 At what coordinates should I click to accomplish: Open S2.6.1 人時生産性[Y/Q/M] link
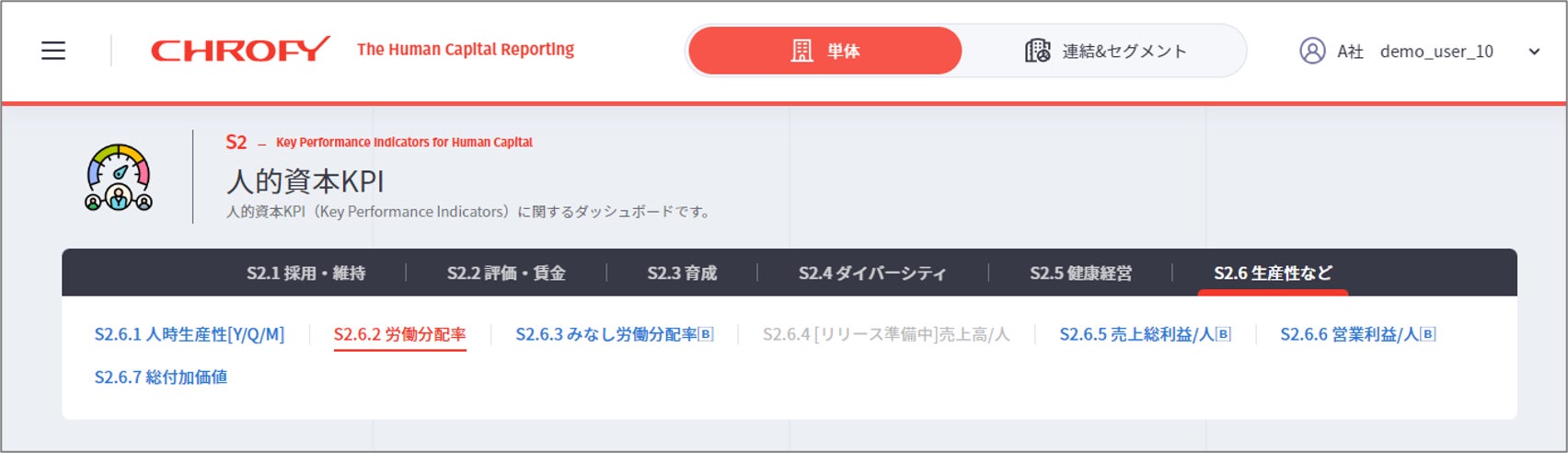(x=190, y=334)
